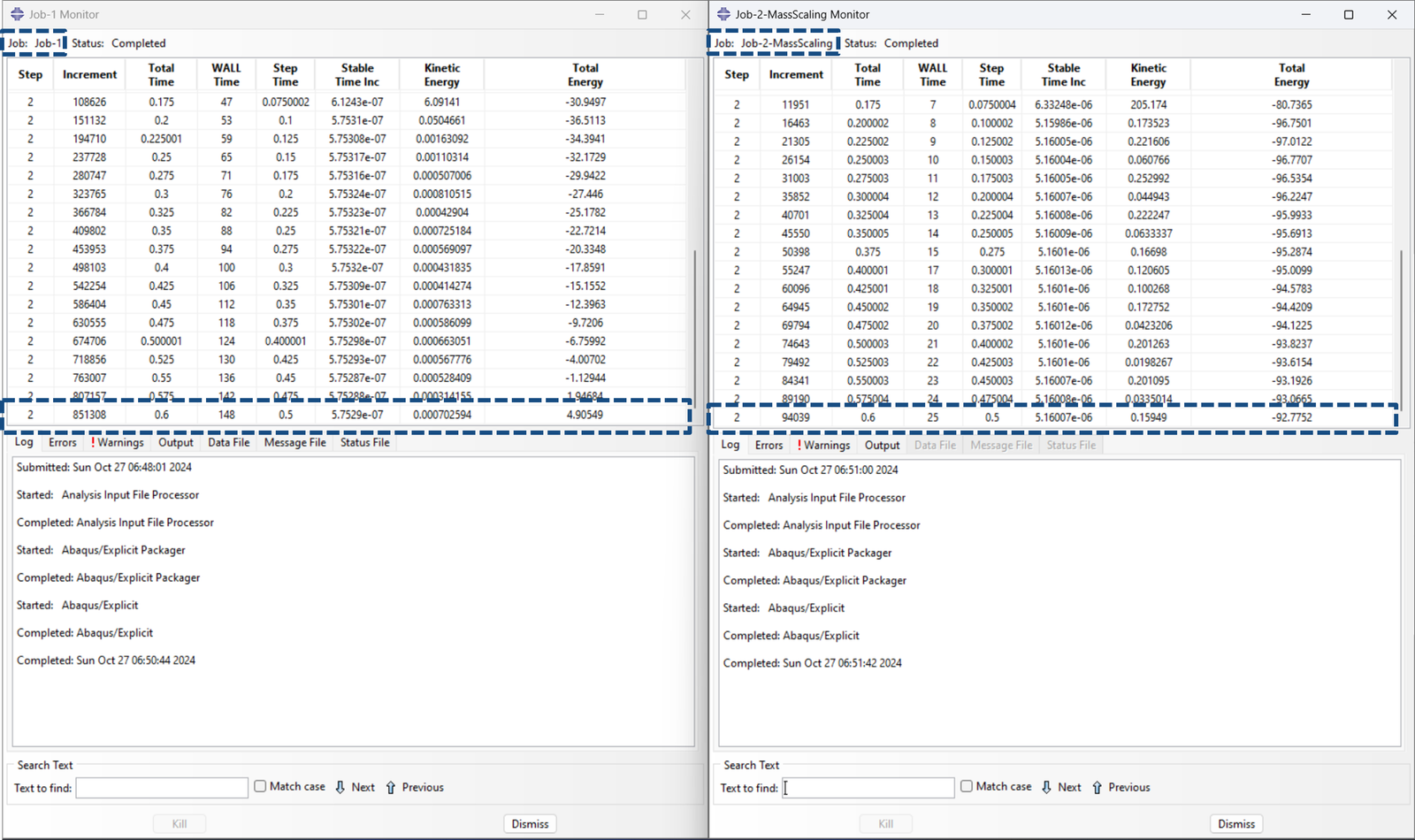The width and height of the screenshot is (1415, 840).
Task: Select increment 498103 cell in Job-1
Action: 89,267
